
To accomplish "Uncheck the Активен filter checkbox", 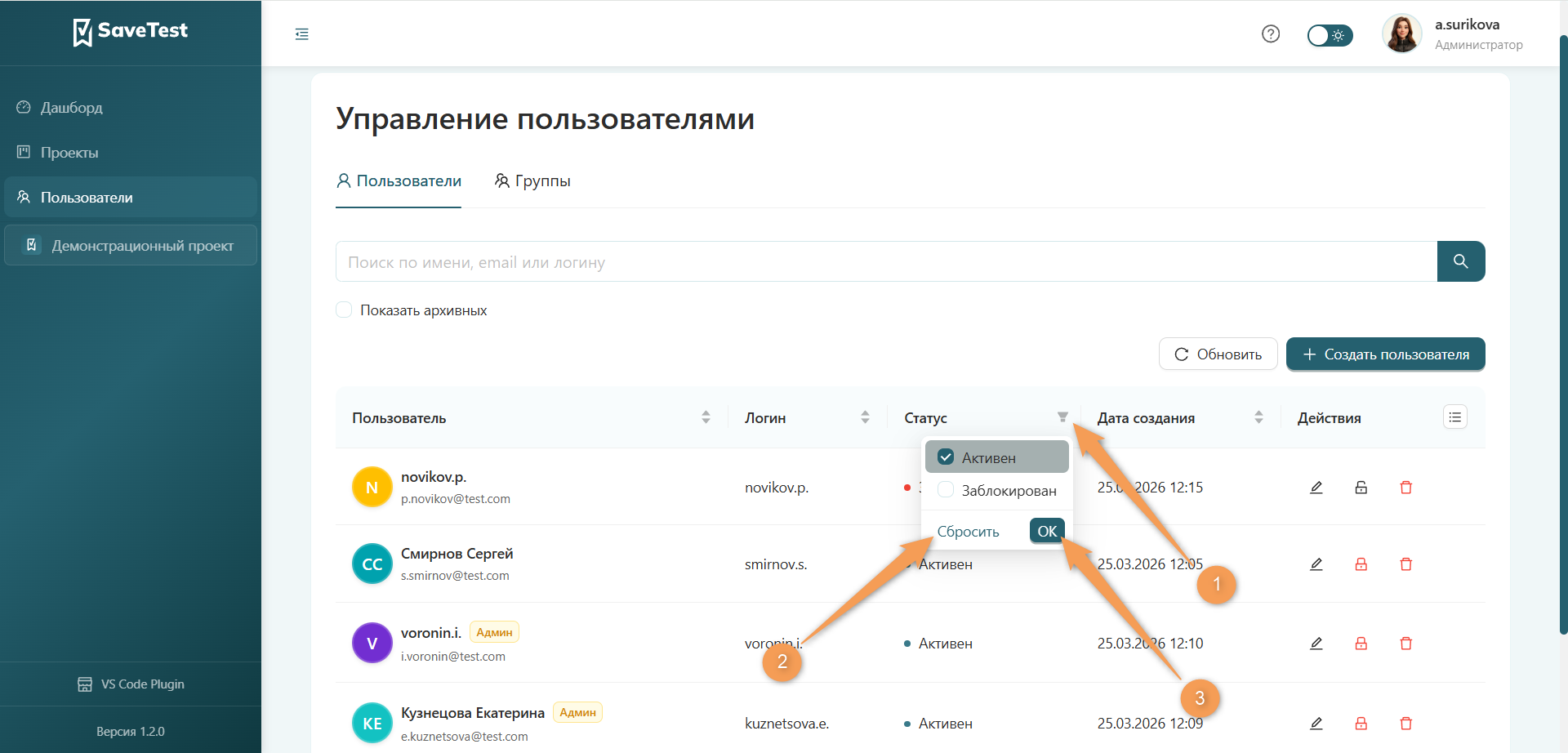I will coord(946,457).
